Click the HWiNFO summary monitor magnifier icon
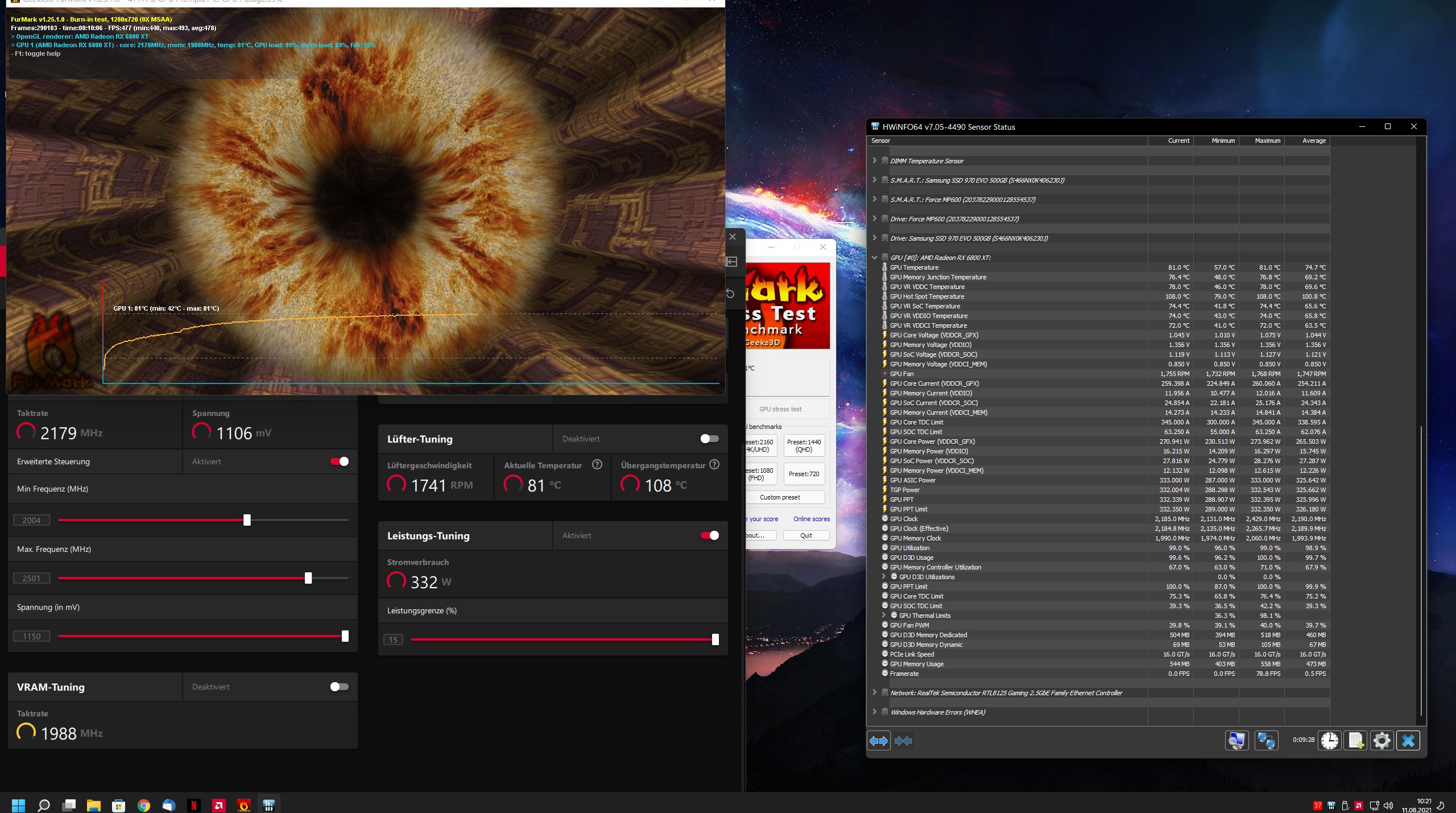Image resolution: width=1456 pixels, height=813 pixels. (x=1236, y=741)
